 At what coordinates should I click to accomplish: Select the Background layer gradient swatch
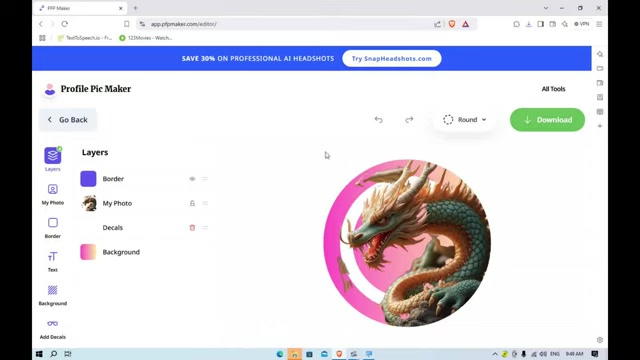[88, 252]
